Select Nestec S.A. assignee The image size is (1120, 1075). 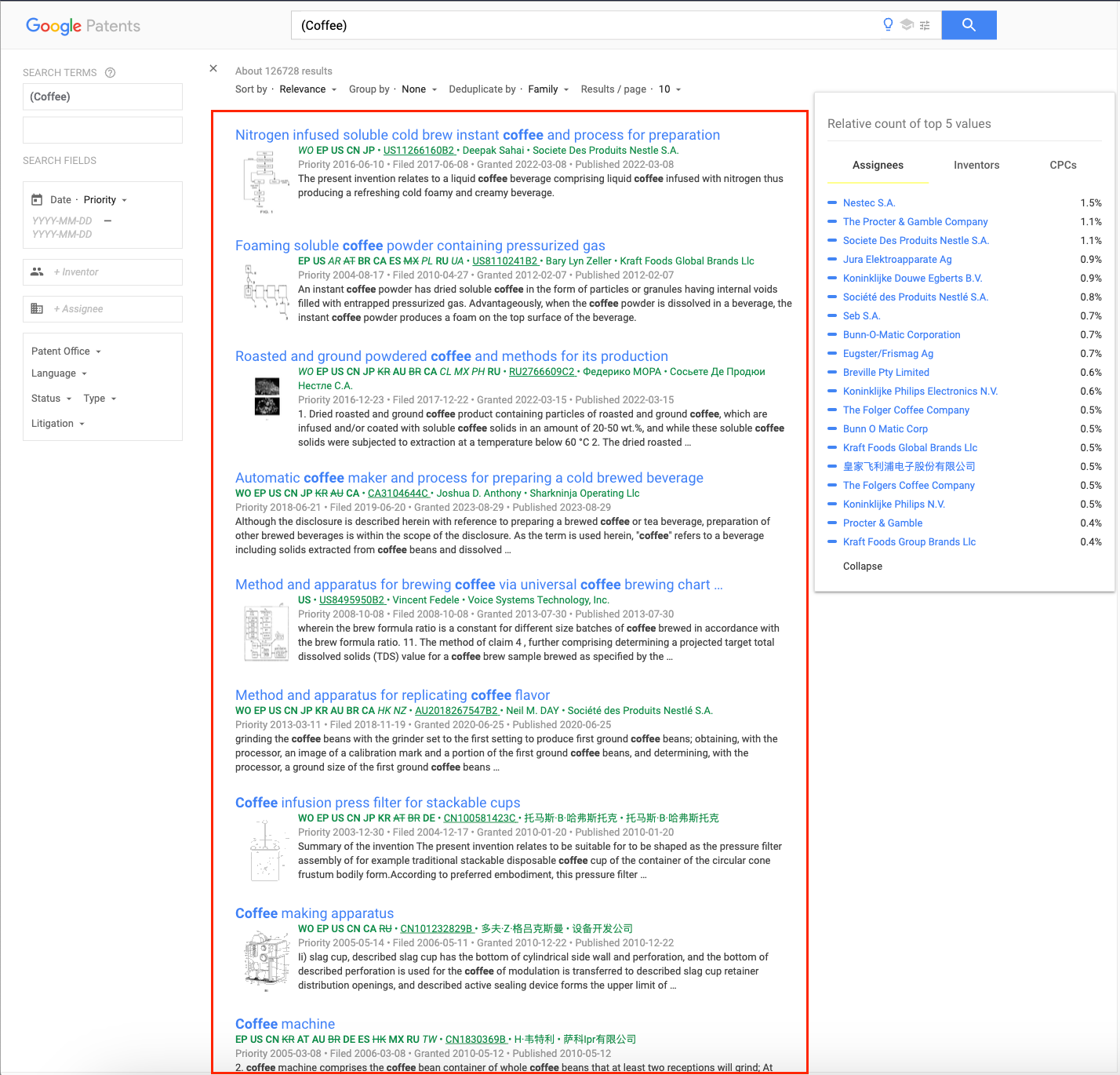click(869, 203)
